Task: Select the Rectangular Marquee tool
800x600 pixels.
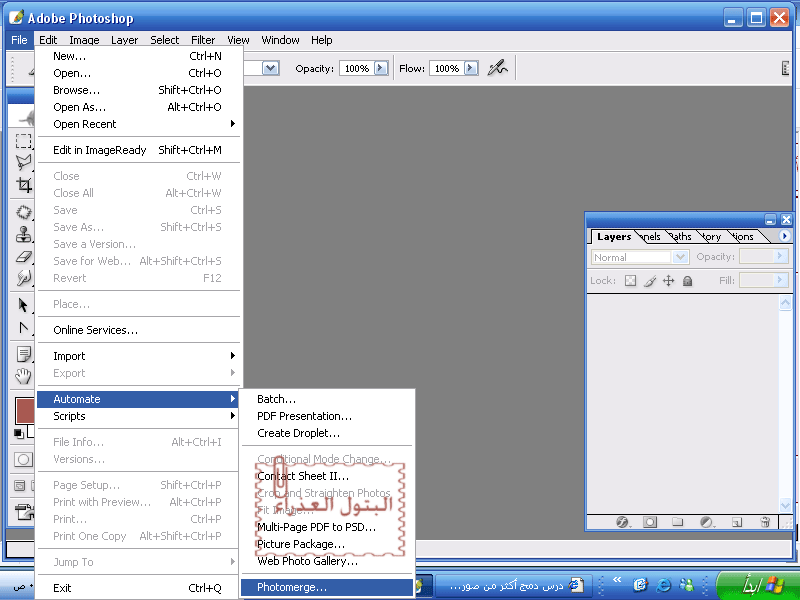Action: 23,141
